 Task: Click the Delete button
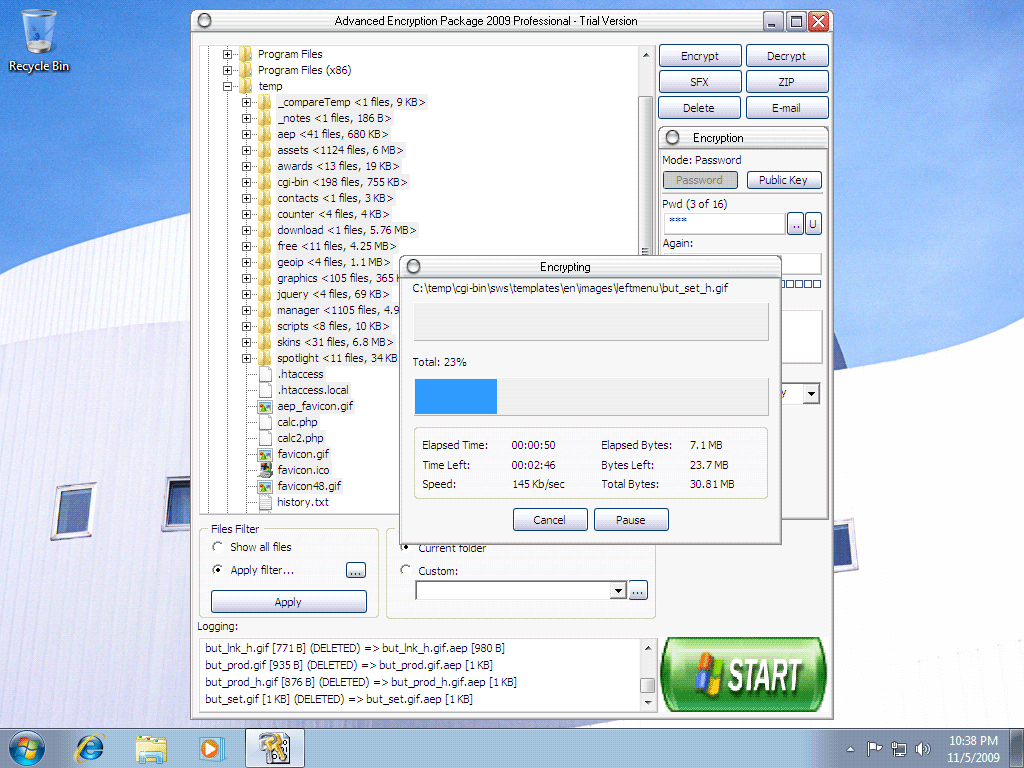click(x=699, y=108)
